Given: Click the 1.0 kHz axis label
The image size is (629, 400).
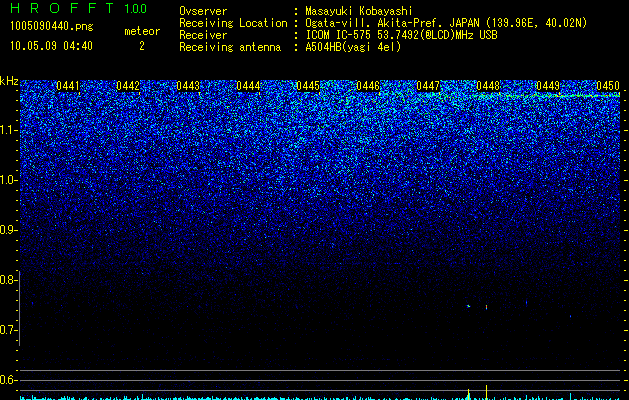Looking at the screenshot, I should pyautogui.click(x=9, y=180).
